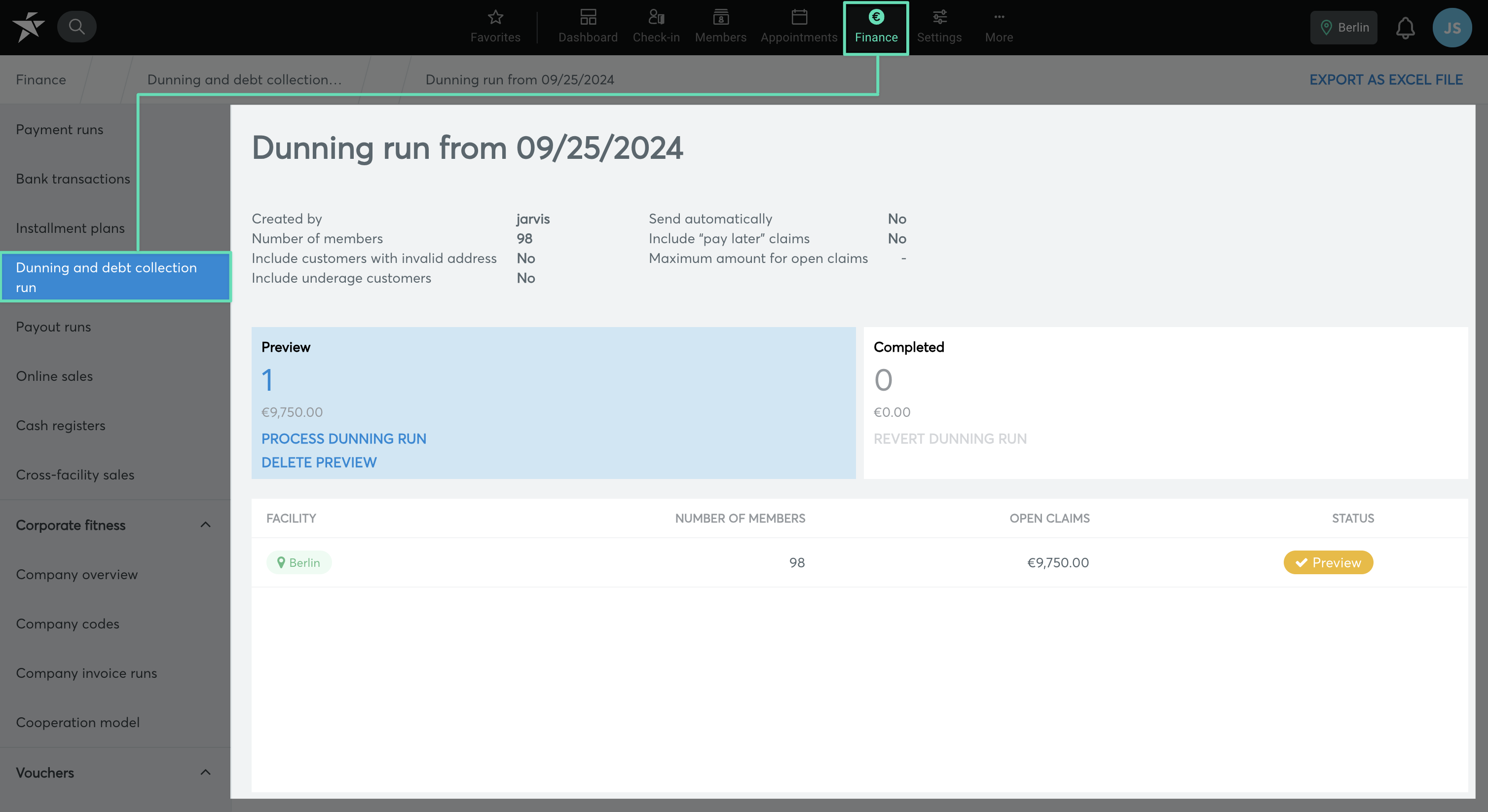The image size is (1488, 812).
Task: Click Delete Preview
Action: click(319, 463)
